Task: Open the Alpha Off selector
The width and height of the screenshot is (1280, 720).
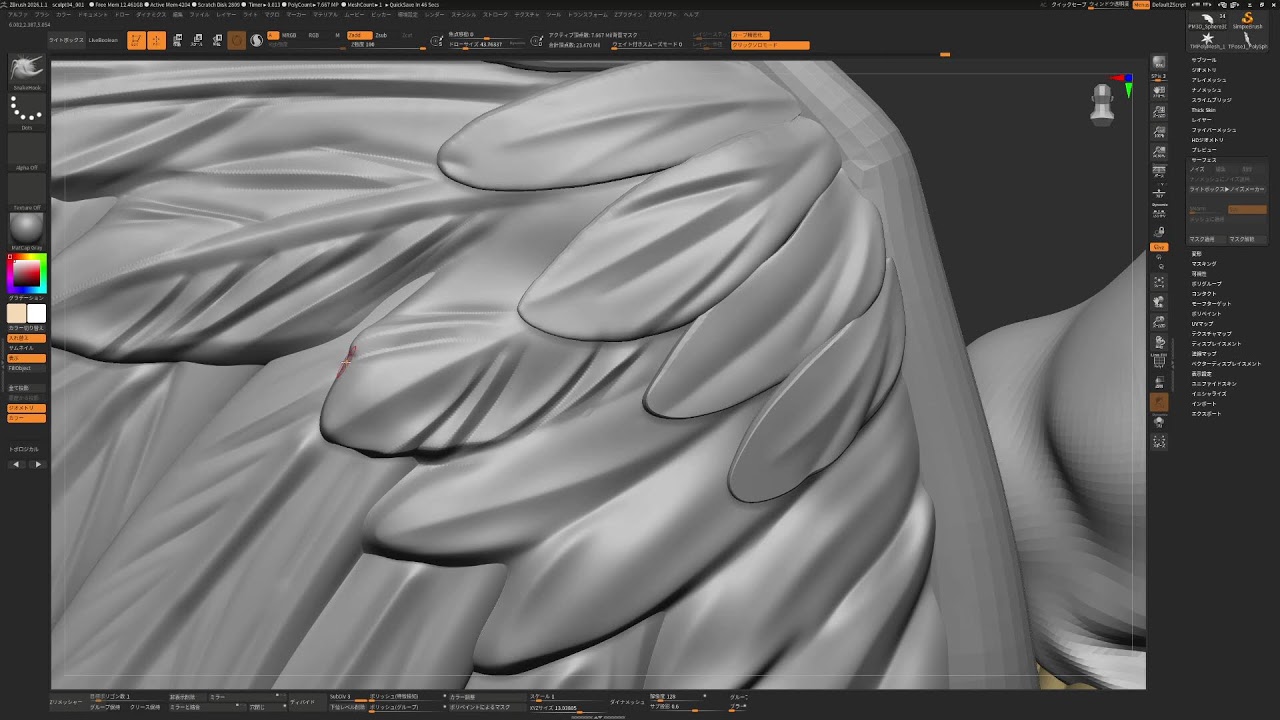Action: click(x=27, y=153)
